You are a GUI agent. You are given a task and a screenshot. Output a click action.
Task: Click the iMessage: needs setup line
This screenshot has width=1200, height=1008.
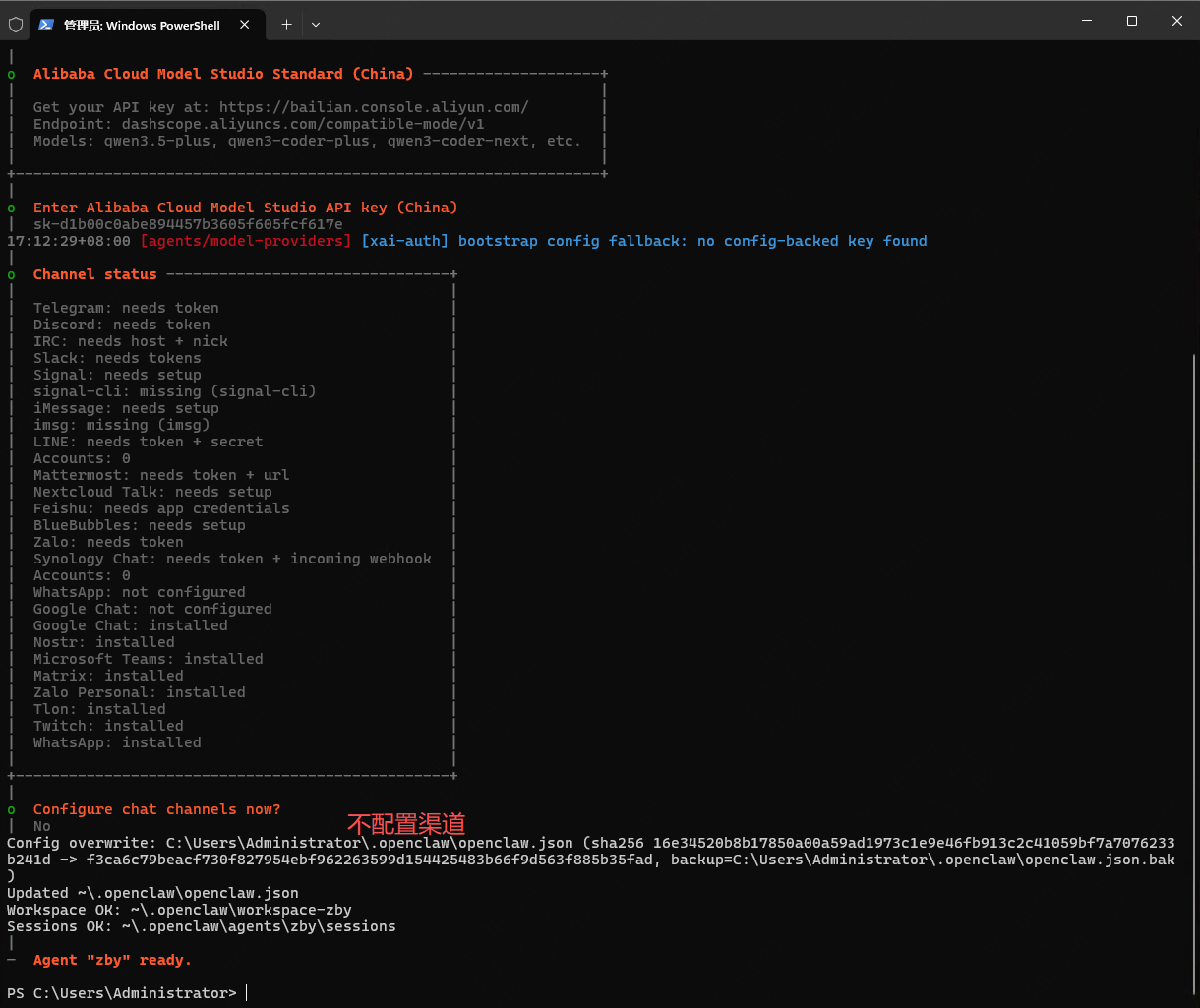tap(126, 408)
